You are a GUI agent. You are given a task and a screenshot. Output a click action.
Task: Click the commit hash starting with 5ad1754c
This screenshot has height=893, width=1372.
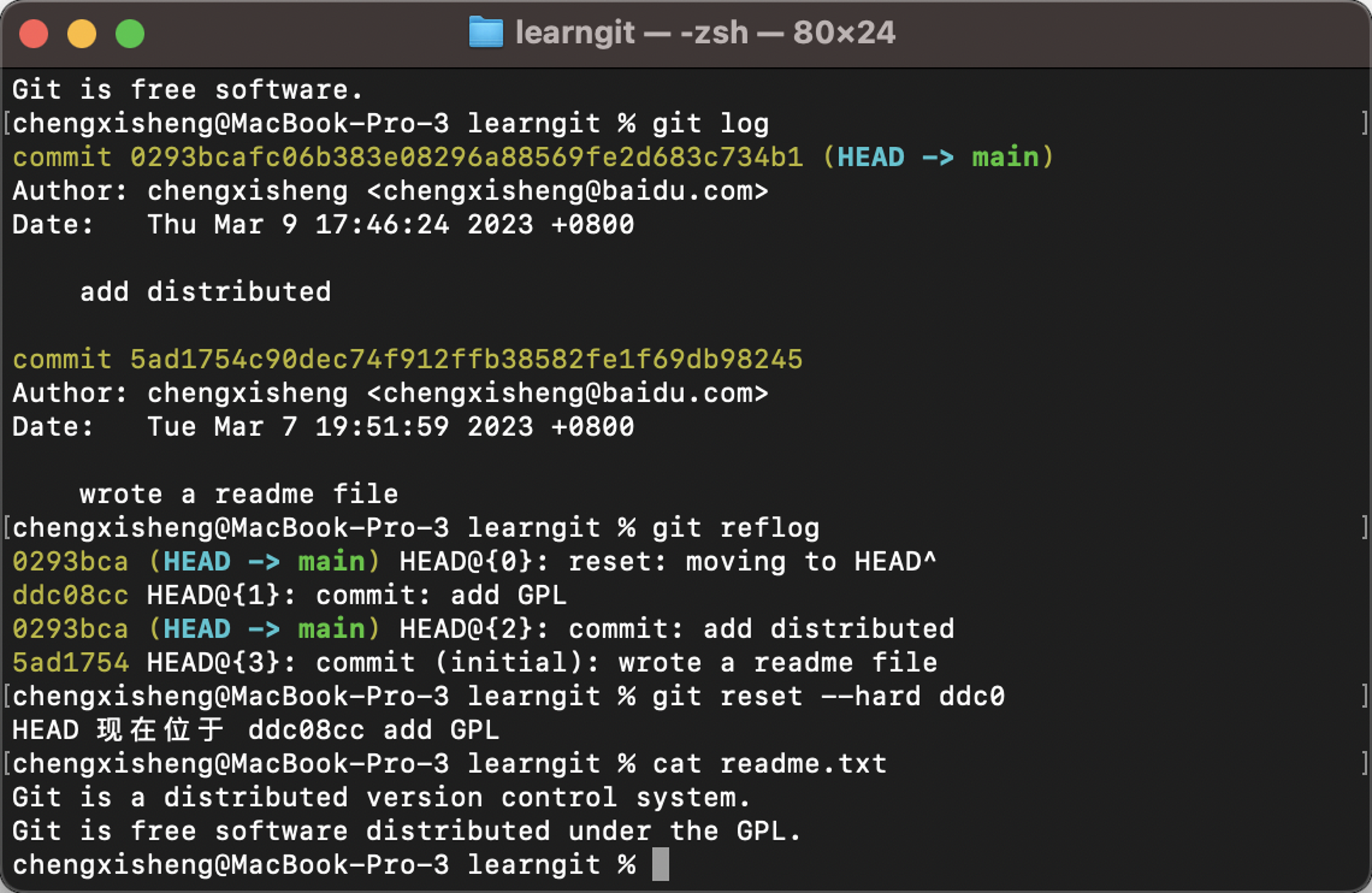466,359
